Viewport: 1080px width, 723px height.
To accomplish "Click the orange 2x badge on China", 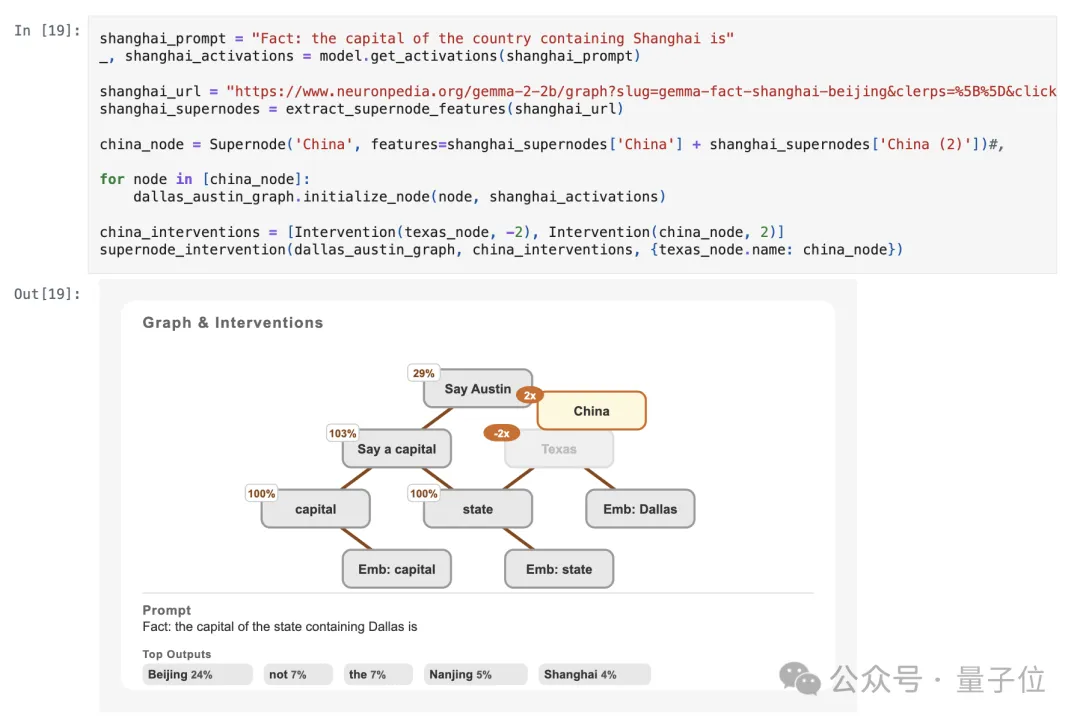I will point(529,395).
